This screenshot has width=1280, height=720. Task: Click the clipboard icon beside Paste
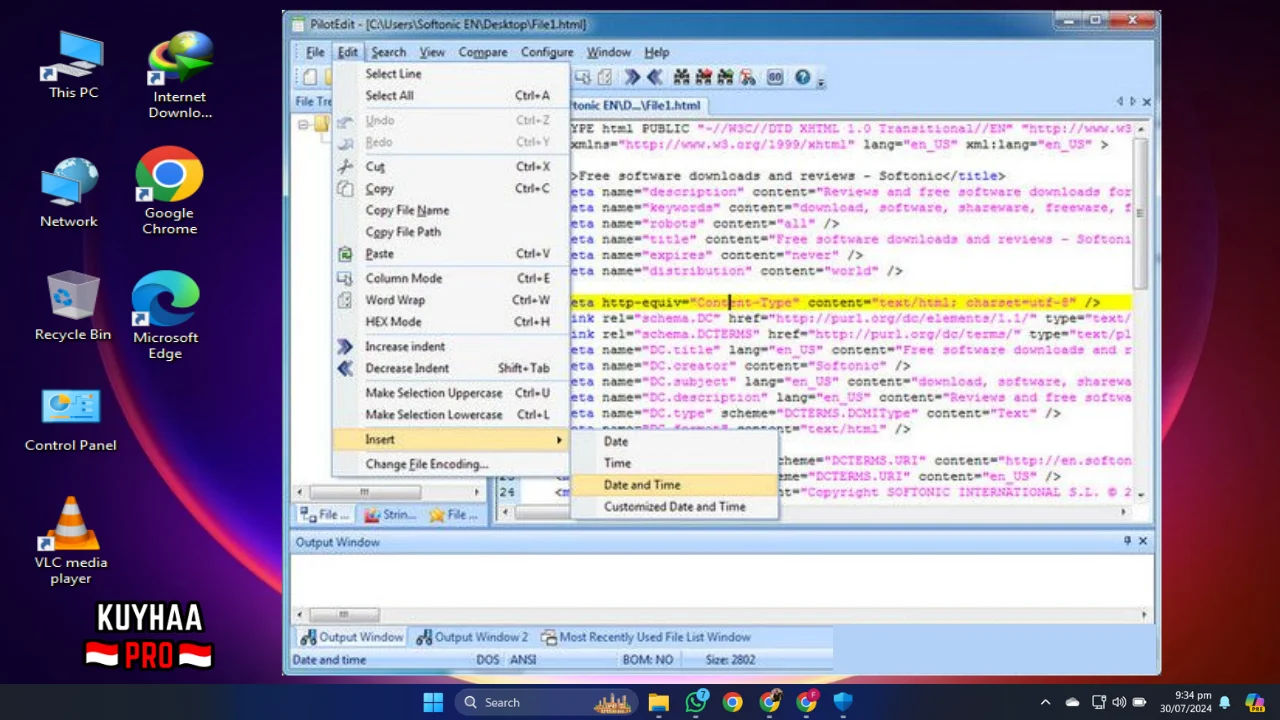345,254
